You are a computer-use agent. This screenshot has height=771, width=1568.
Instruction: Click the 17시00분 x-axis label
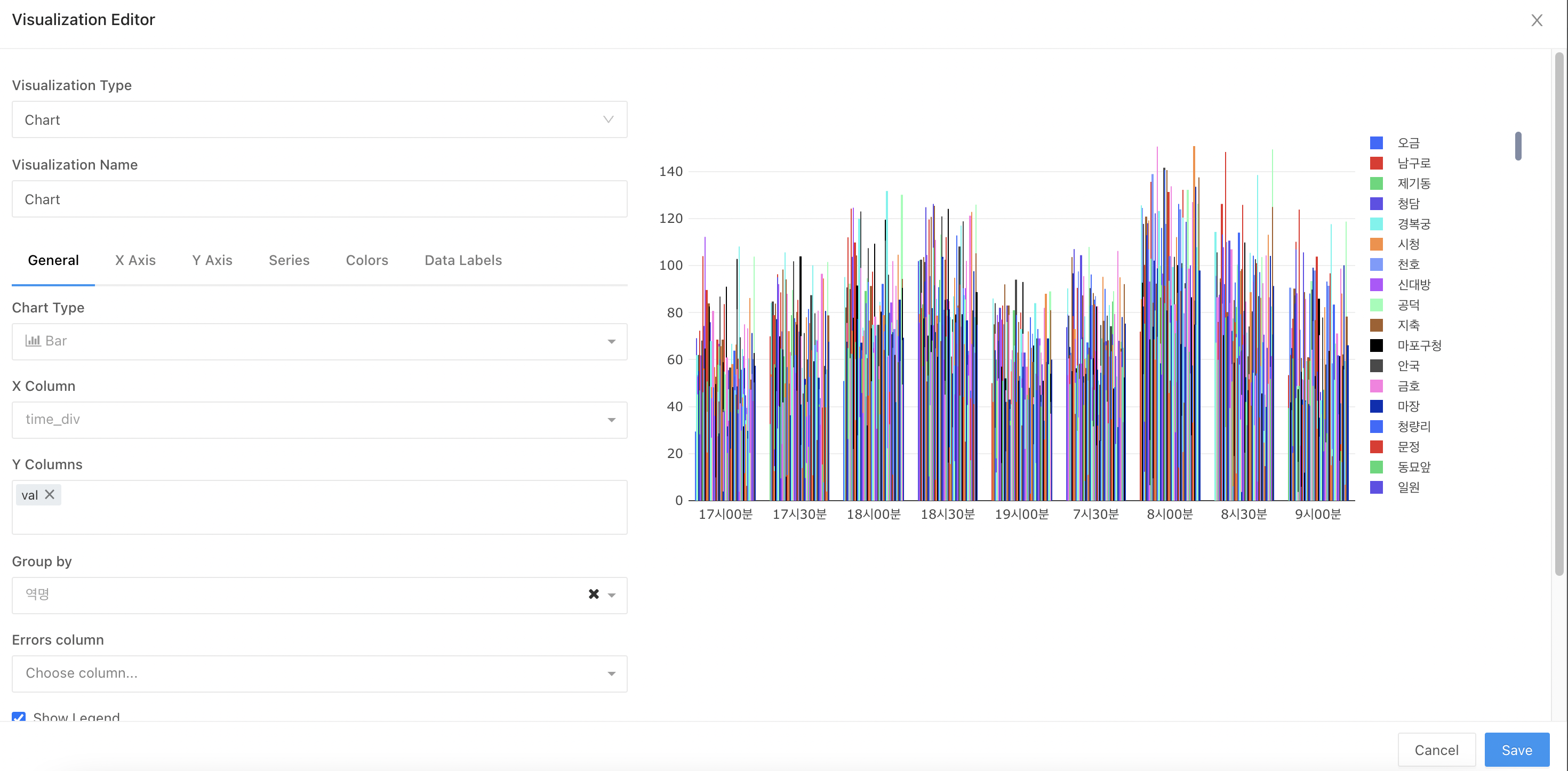click(725, 515)
